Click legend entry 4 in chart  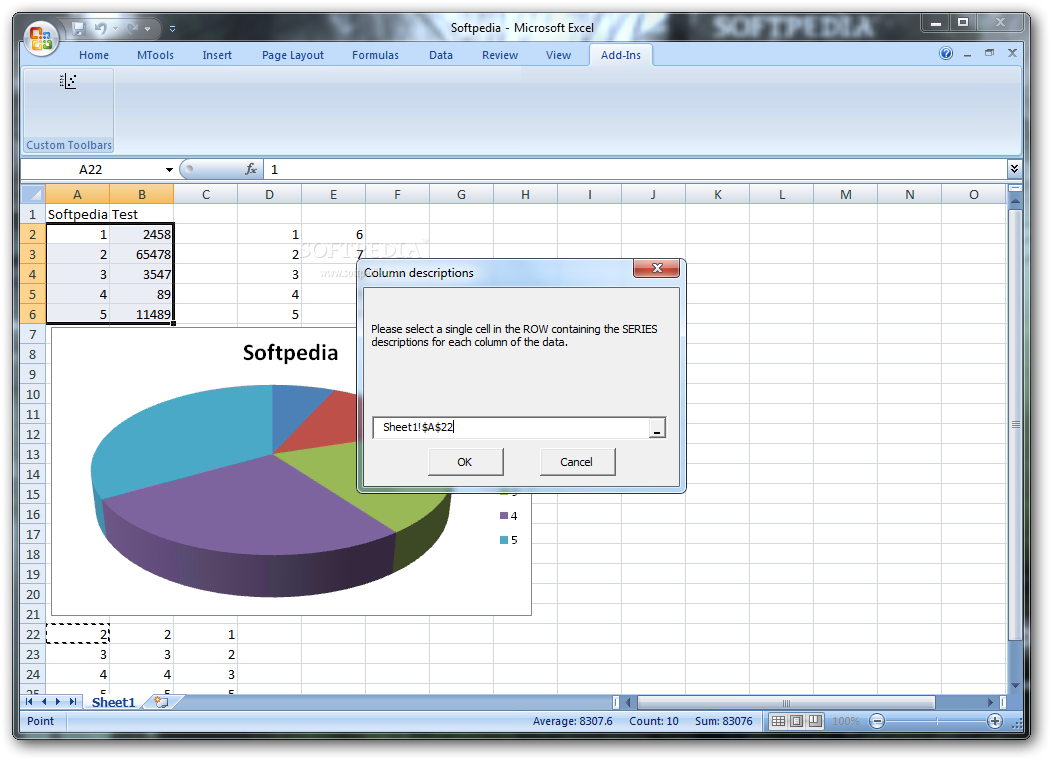pos(509,516)
